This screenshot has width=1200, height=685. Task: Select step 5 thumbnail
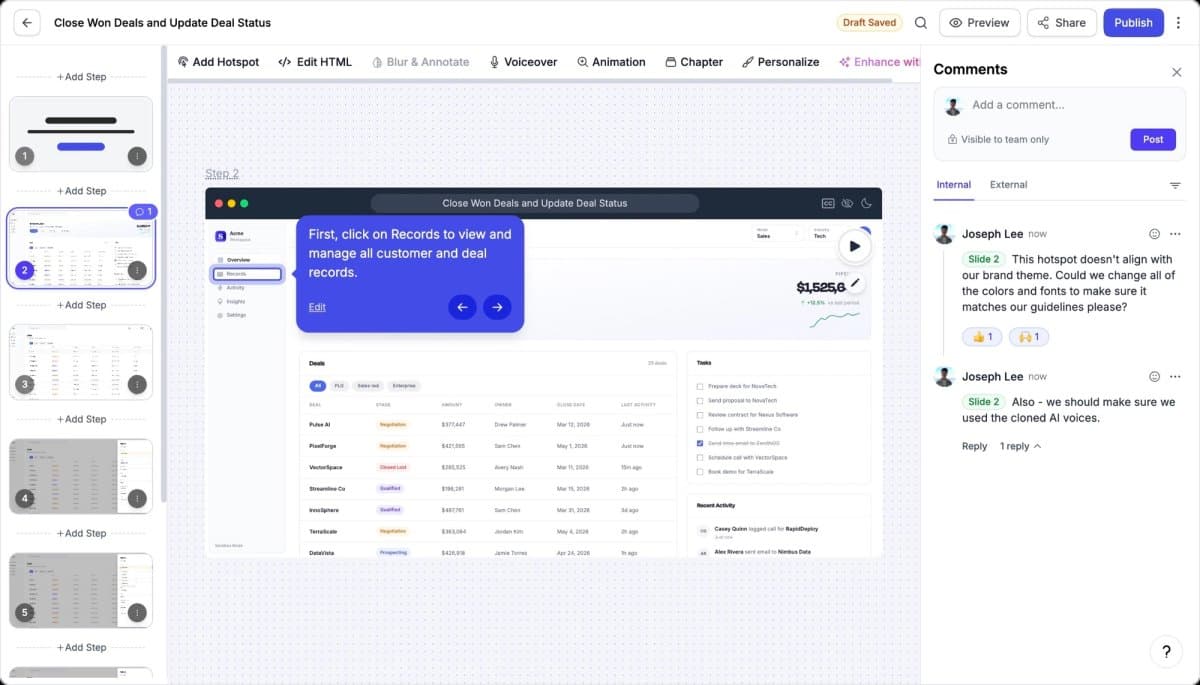81,590
